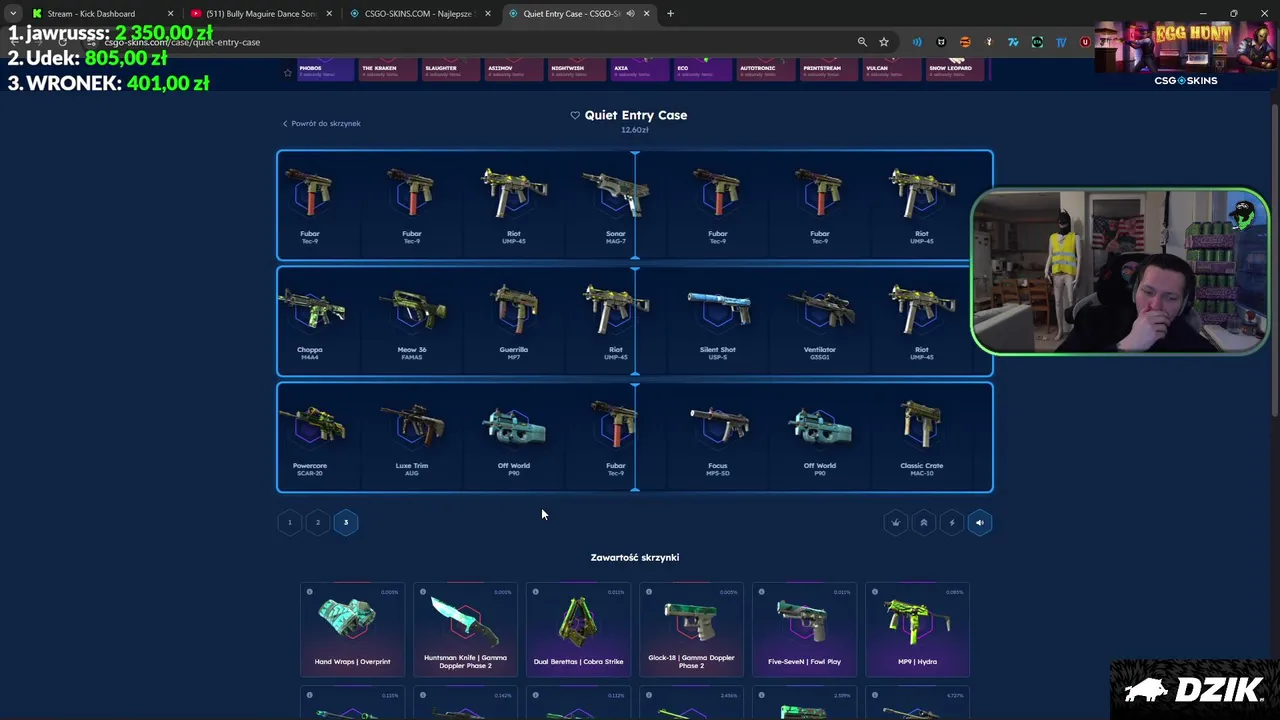Show info for Five-SeveN Fowl Play

(x=761, y=592)
